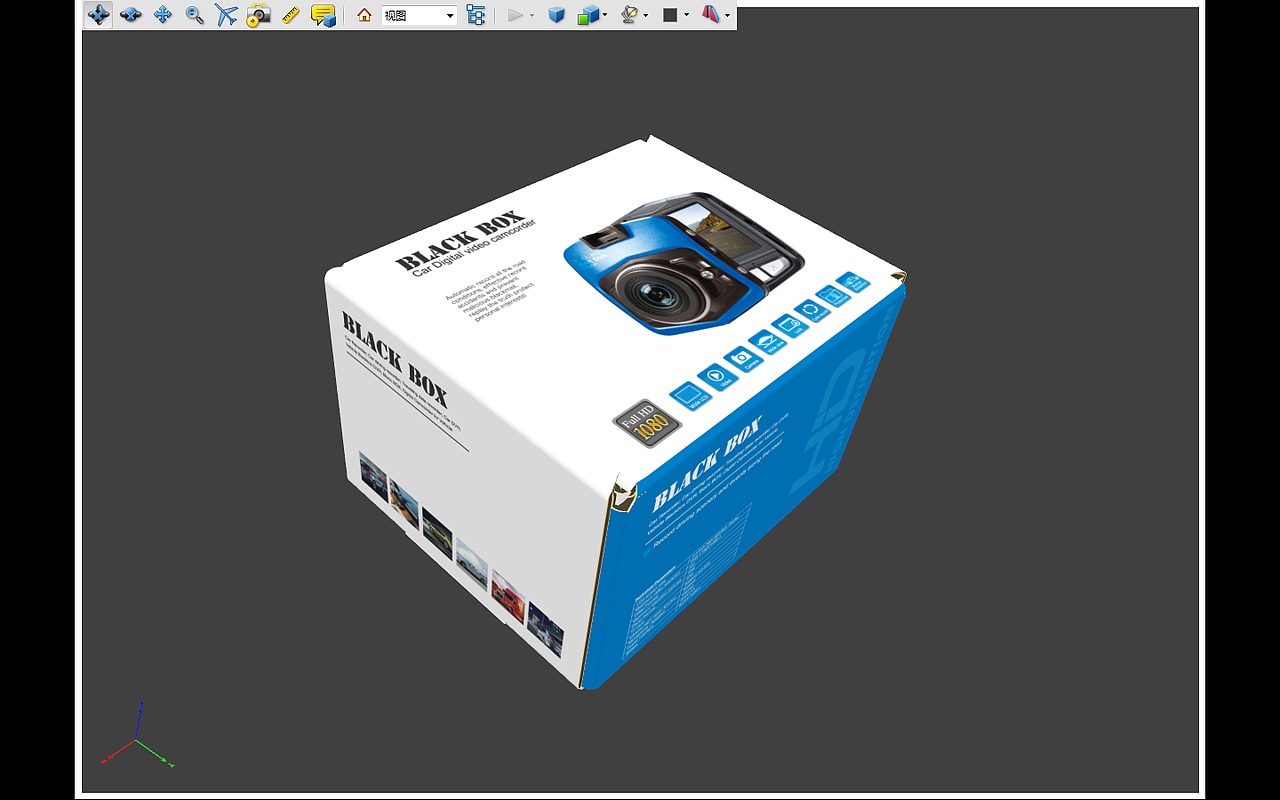Add a 3D comment

[323, 15]
